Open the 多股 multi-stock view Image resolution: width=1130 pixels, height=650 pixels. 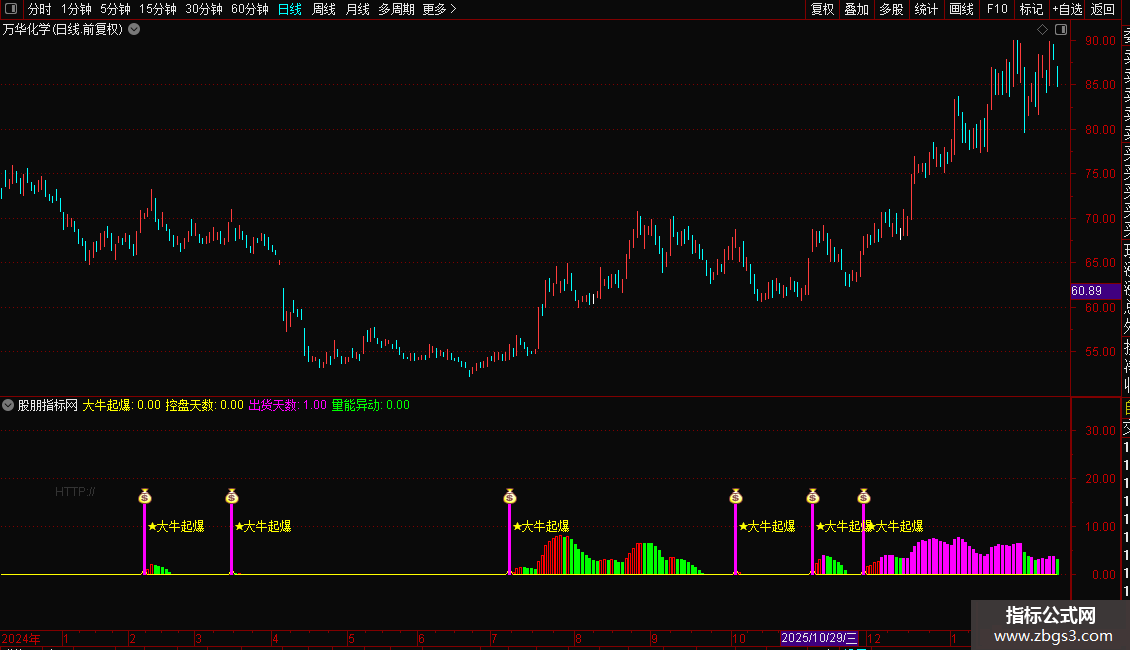(x=891, y=9)
